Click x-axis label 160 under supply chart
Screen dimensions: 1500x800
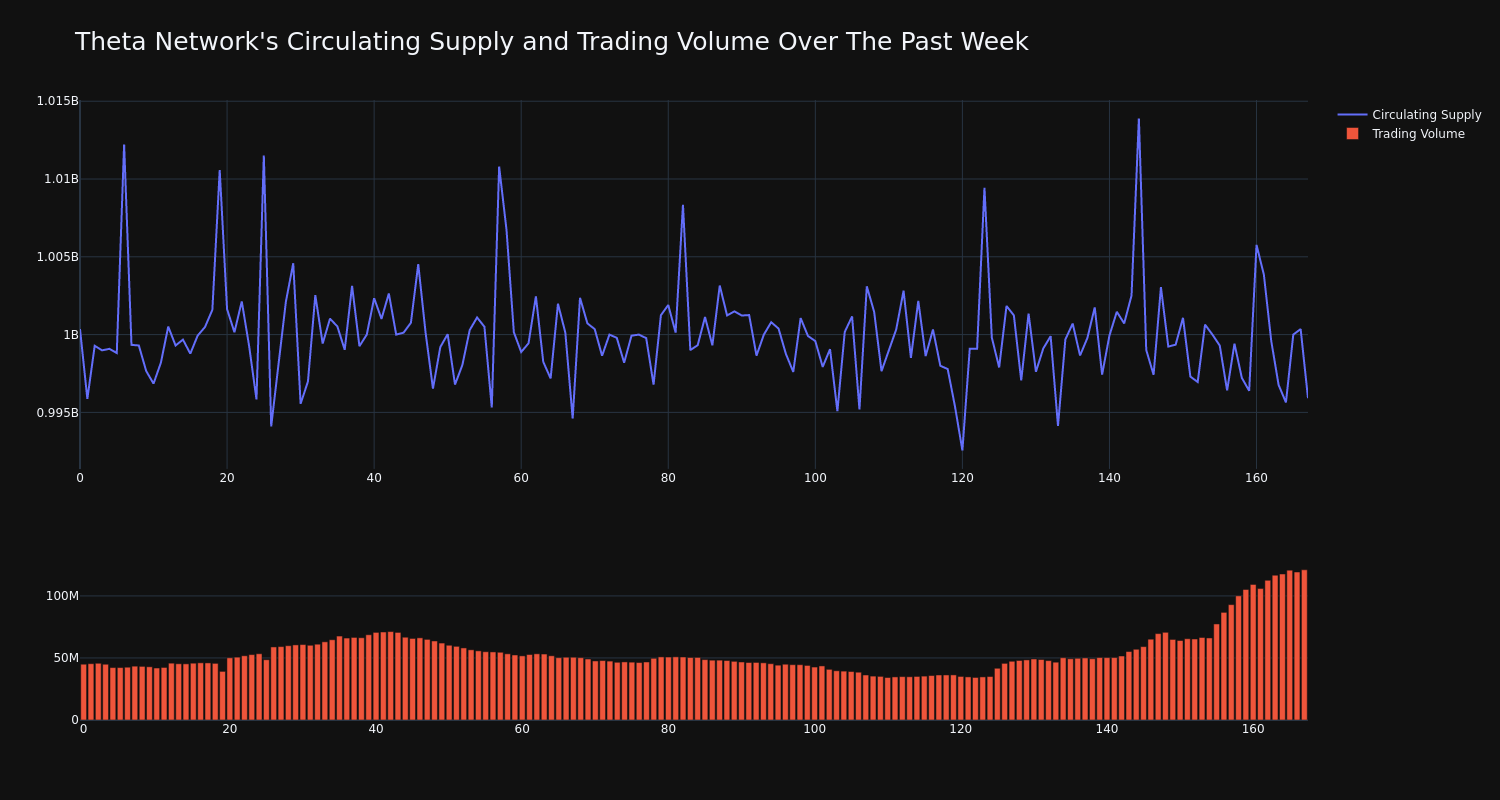(x=1256, y=478)
